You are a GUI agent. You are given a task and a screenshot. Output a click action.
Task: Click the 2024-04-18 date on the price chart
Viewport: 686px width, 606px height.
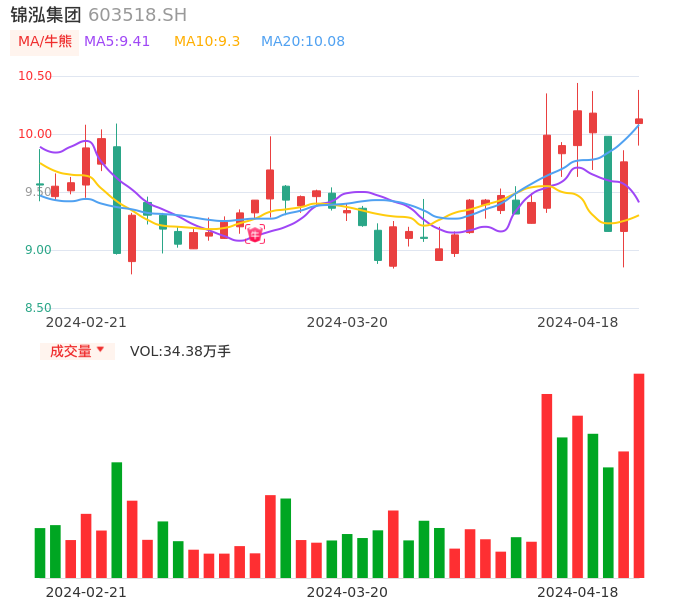click(578, 322)
